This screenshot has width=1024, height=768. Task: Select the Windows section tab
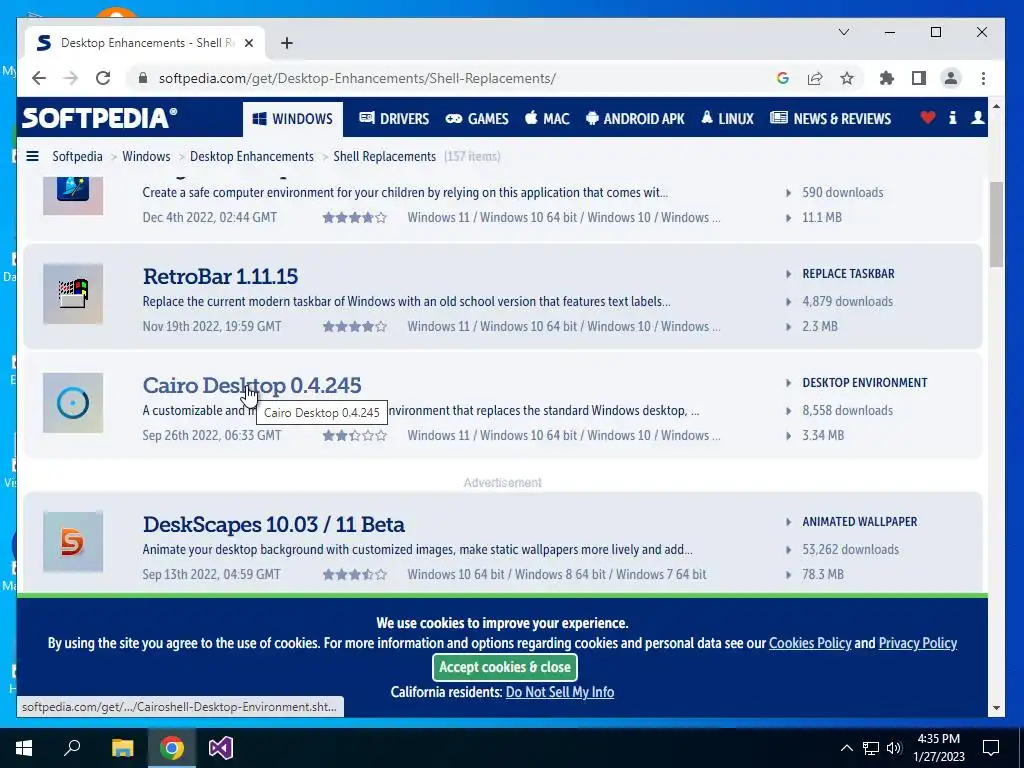pos(293,119)
